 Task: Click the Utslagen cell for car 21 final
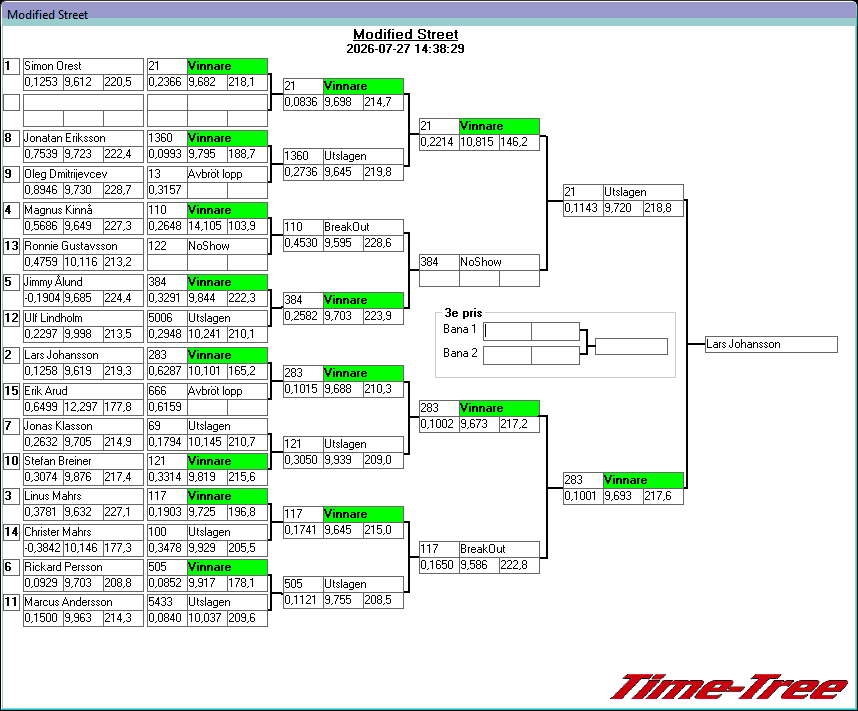click(x=644, y=192)
